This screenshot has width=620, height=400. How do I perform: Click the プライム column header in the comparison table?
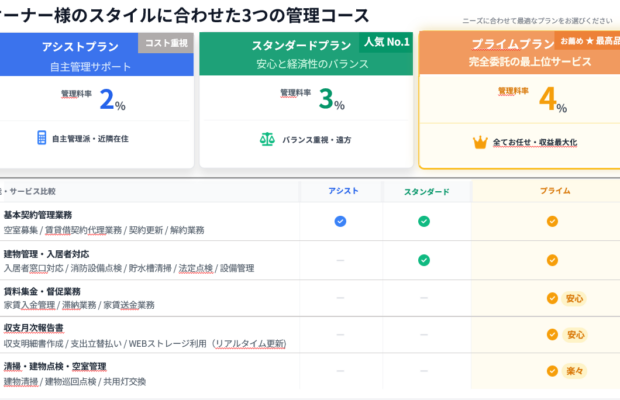coord(555,191)
